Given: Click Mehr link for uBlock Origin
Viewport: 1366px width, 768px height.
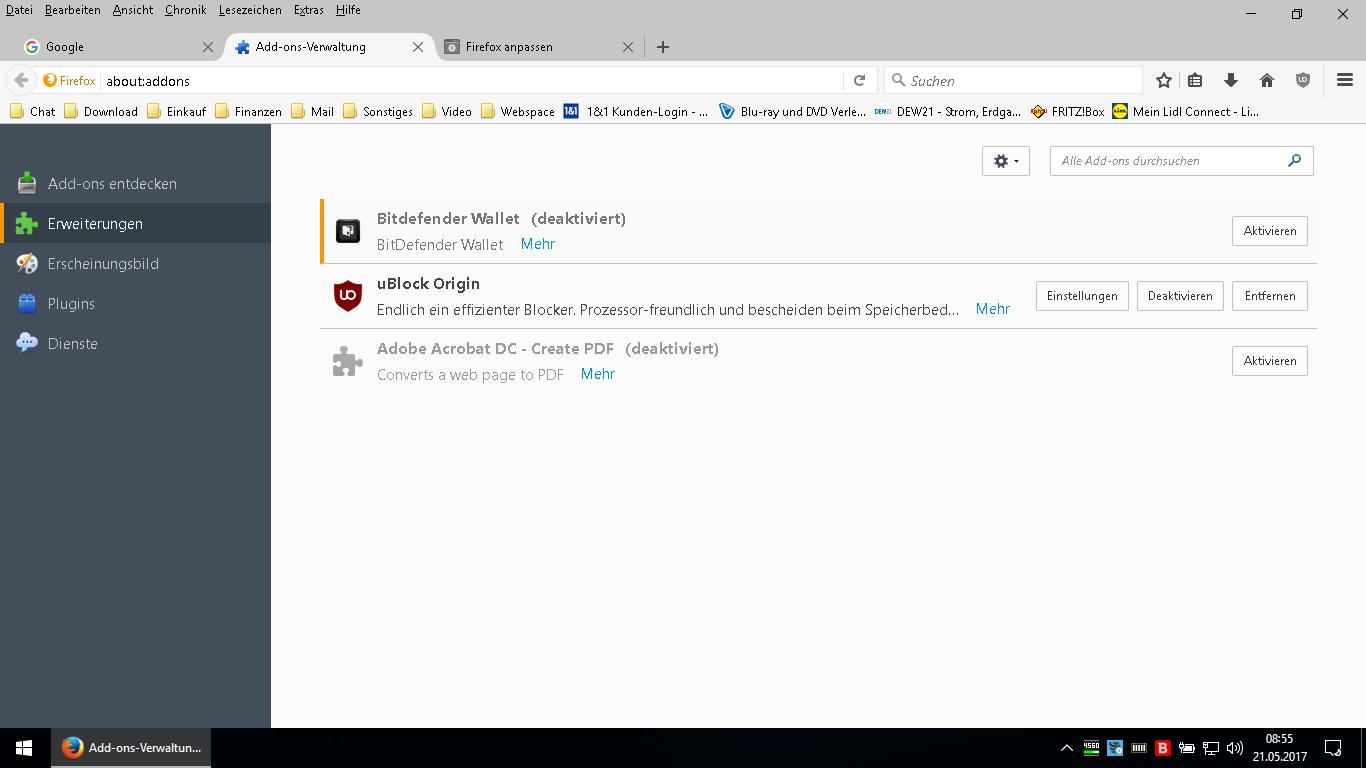Looking at the screenshot, I should (993, 309).
